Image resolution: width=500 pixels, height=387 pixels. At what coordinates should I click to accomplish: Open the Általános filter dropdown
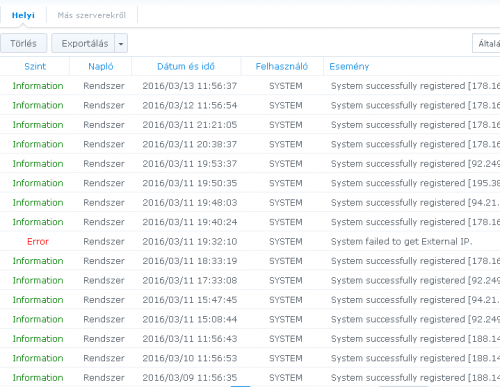click(x=486, y=43)
